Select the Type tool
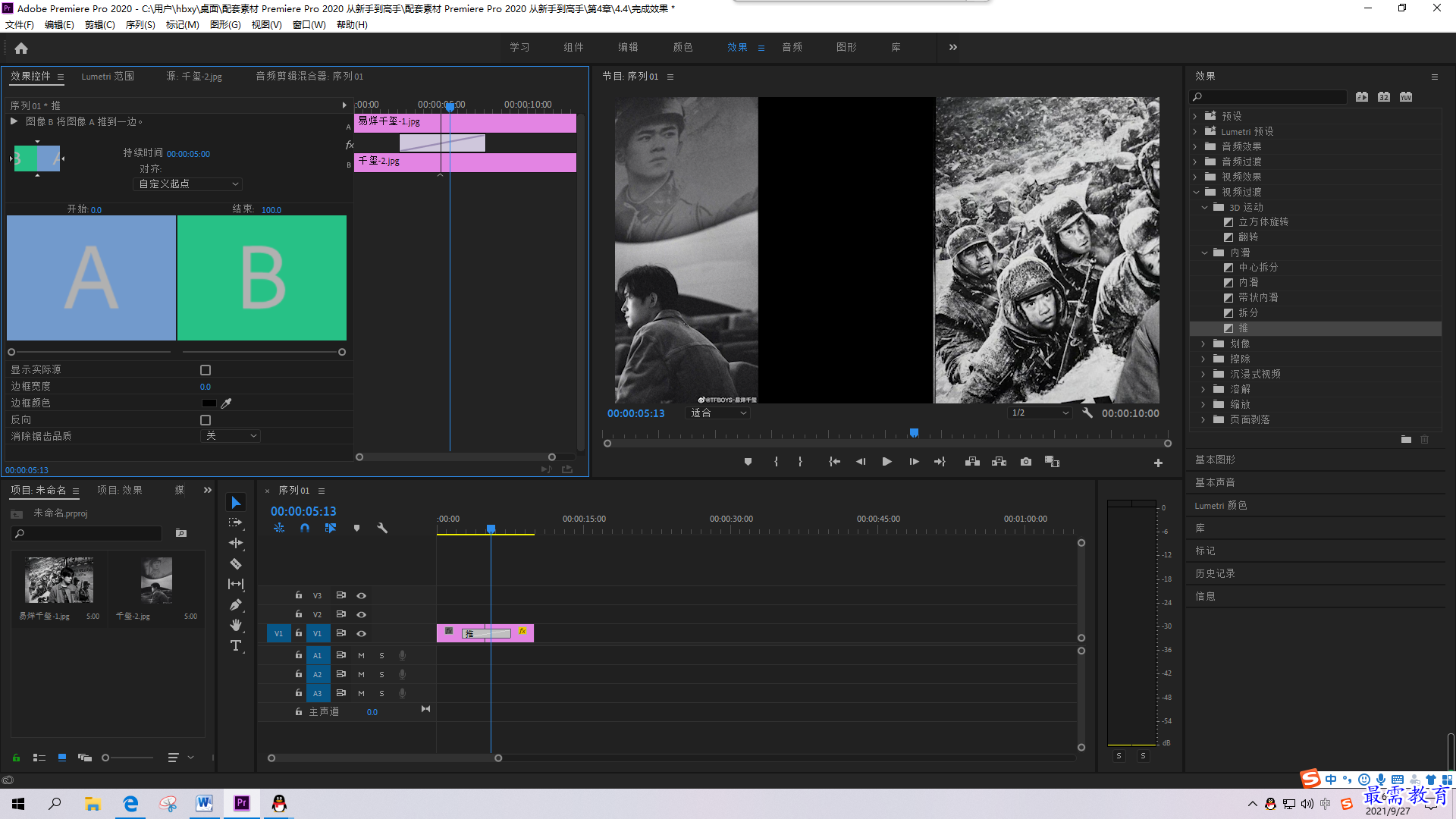This screenshot has height=819, width=1456. (236, 645)
